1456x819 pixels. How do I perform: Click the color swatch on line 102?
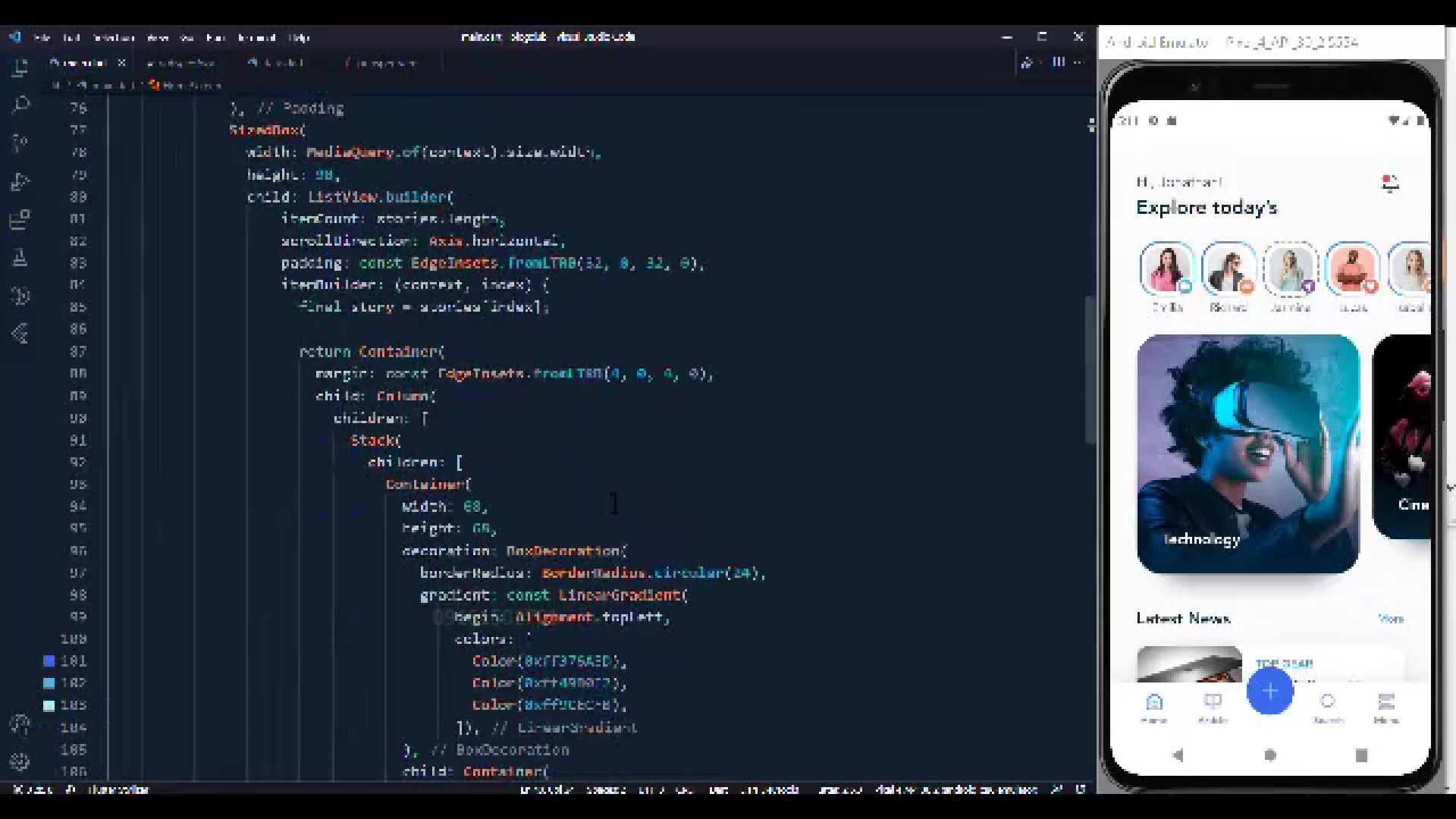(x=49, y=683)
